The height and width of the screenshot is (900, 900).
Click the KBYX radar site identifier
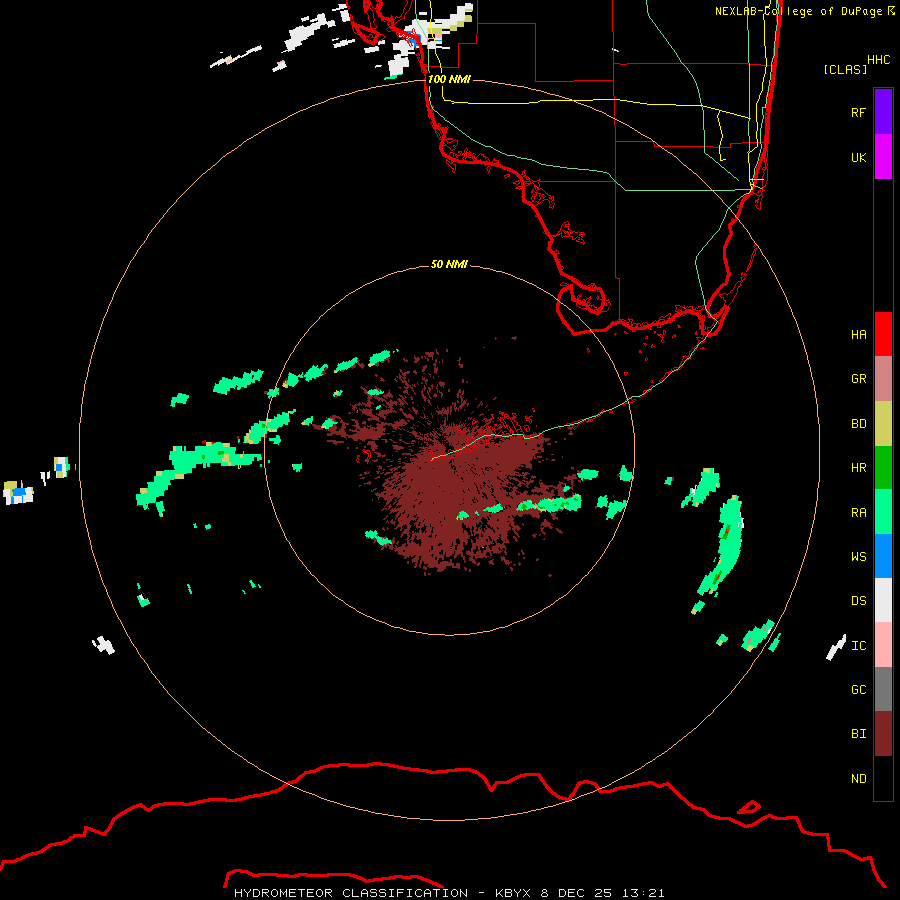[513, 893]
